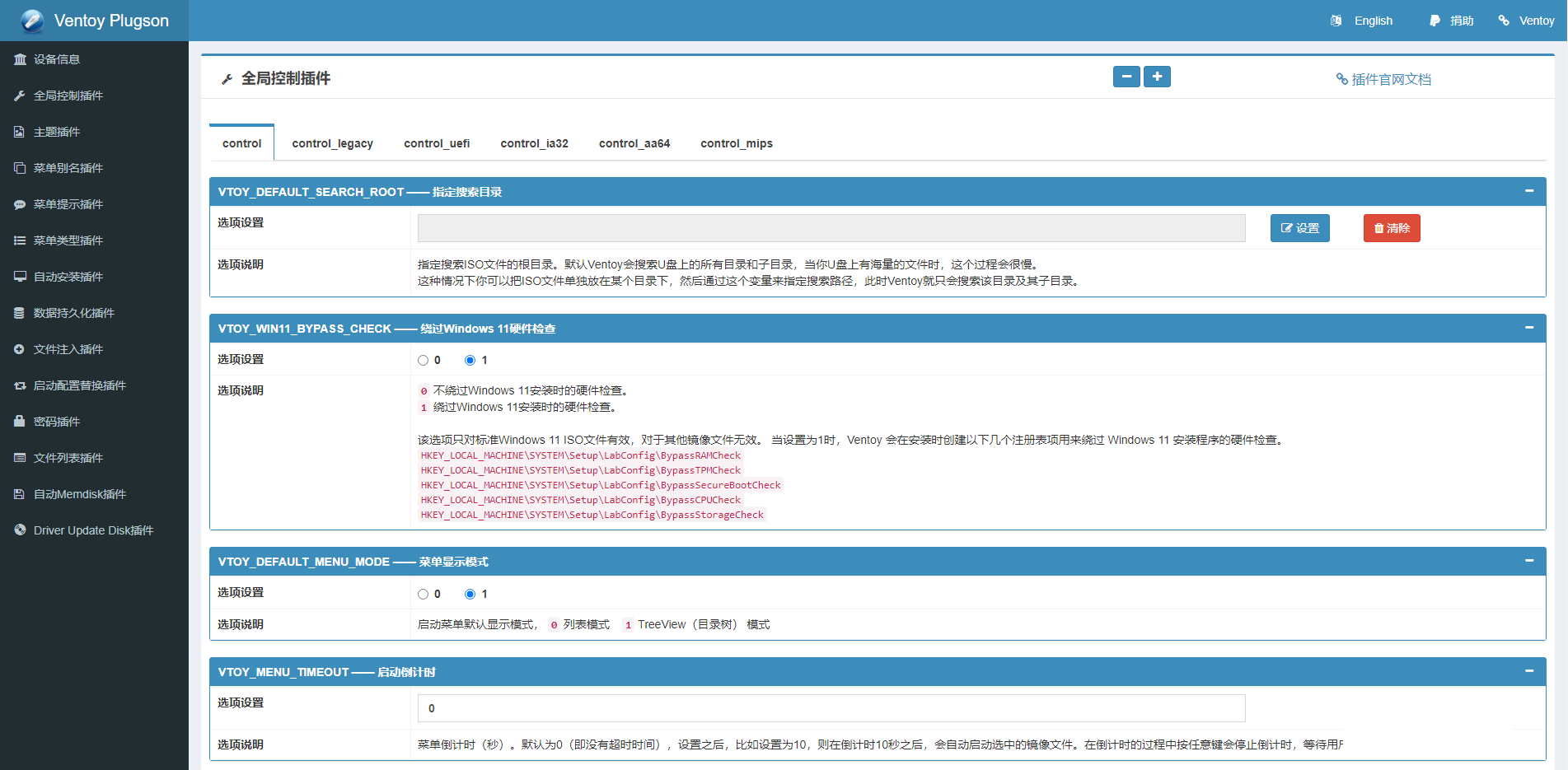Open 主题插件 in the sidebar
This screenshot has height=770, width=1568.
pyautogui.click(x=94, y=132)
